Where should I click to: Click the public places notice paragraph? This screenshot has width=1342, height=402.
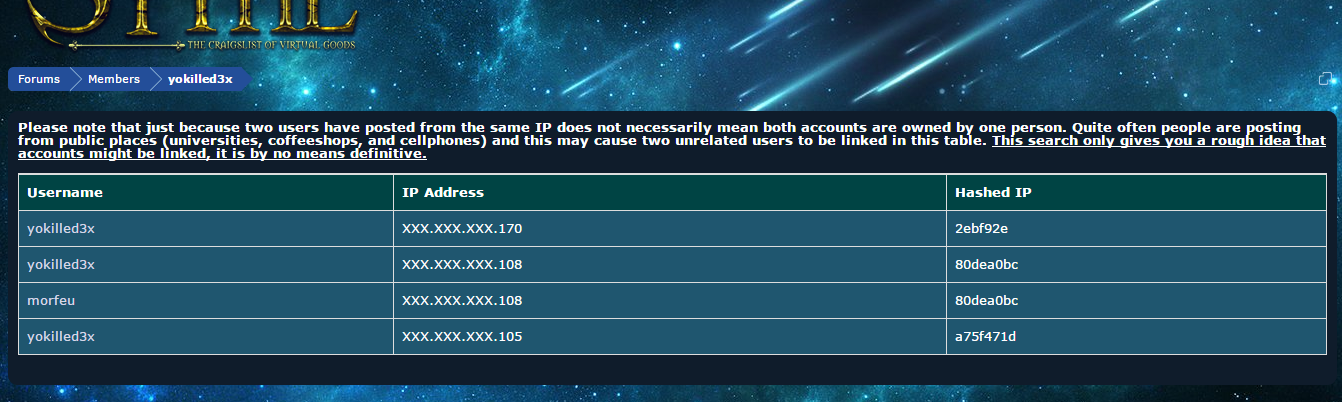point(672,141)
